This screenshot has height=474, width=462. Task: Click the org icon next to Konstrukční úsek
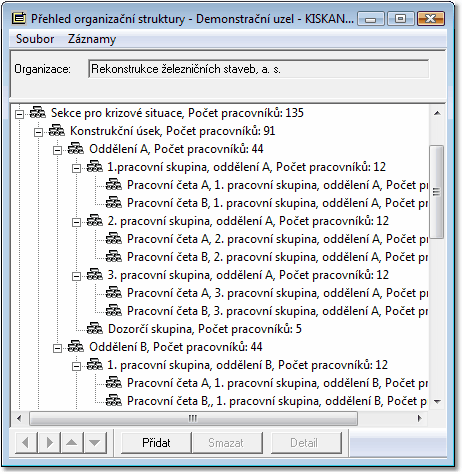pyautogui.click(x=57, y=131)
